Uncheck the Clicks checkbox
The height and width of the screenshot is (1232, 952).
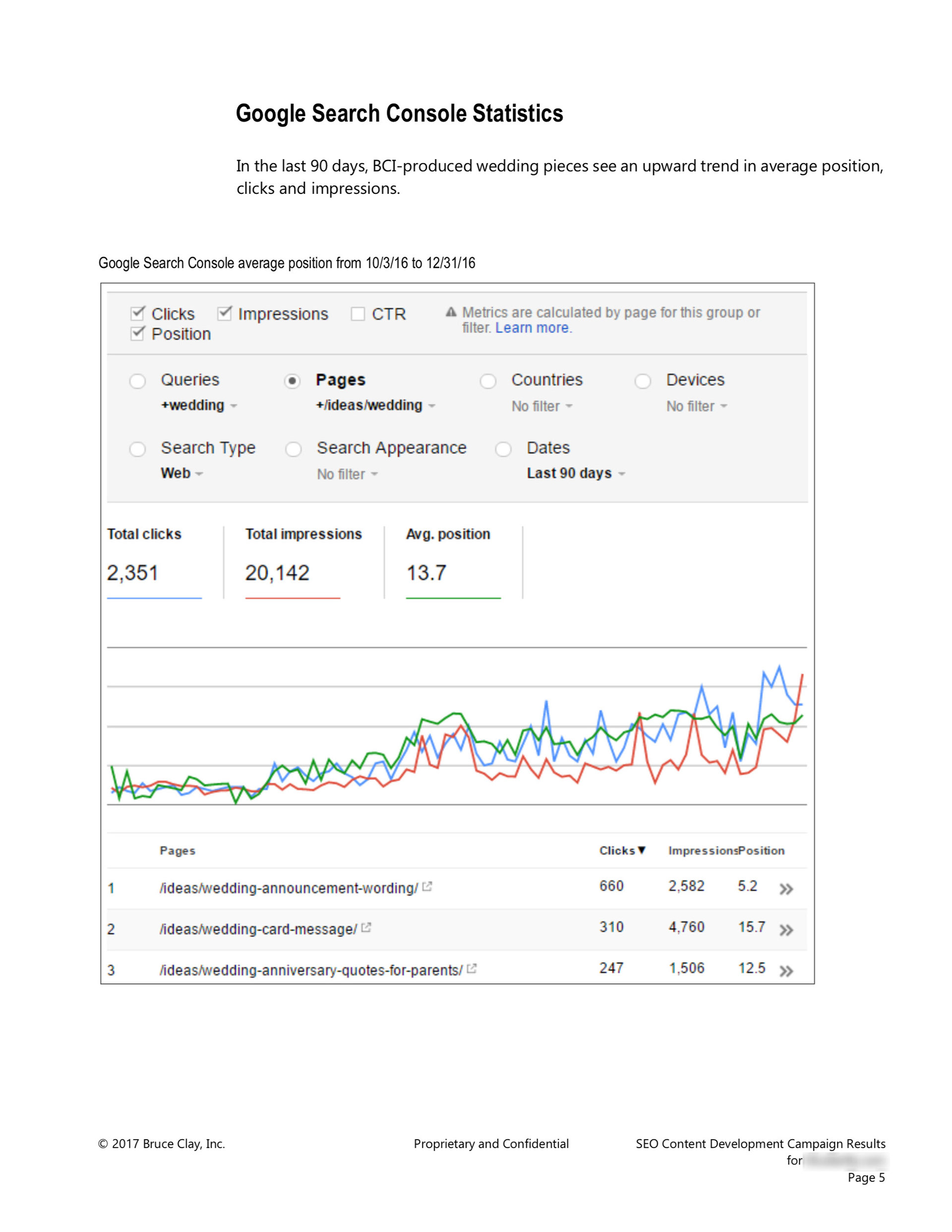pos(137,313)
